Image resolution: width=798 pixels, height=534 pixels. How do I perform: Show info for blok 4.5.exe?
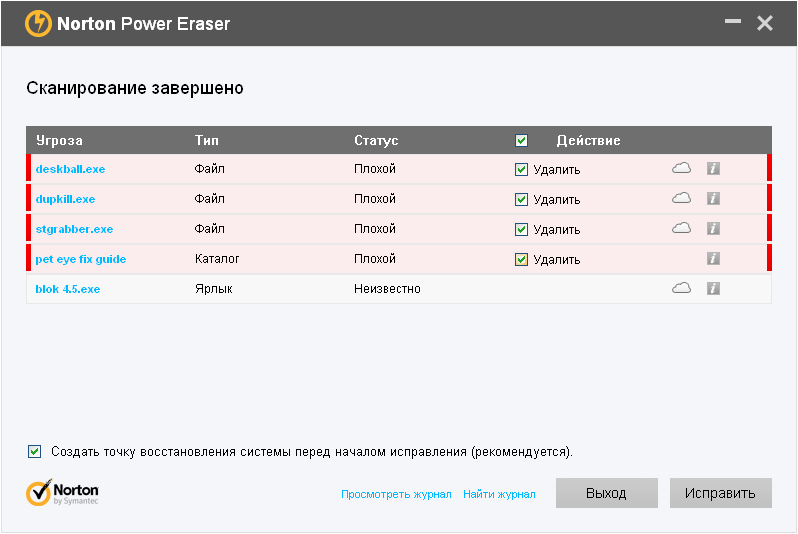click(x=714, y=289)
